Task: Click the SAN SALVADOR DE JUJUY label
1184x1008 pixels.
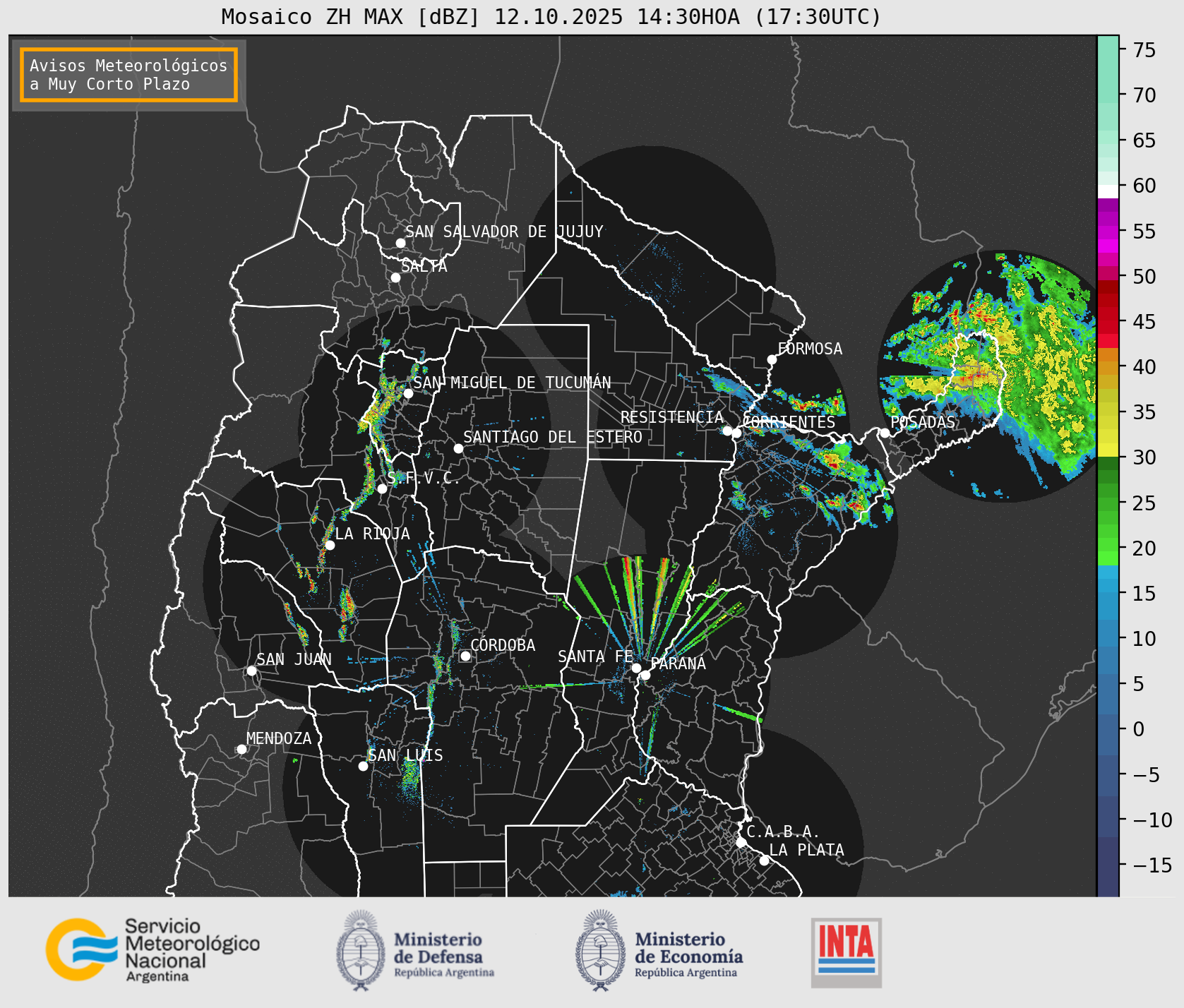Action: pos(504,232)
